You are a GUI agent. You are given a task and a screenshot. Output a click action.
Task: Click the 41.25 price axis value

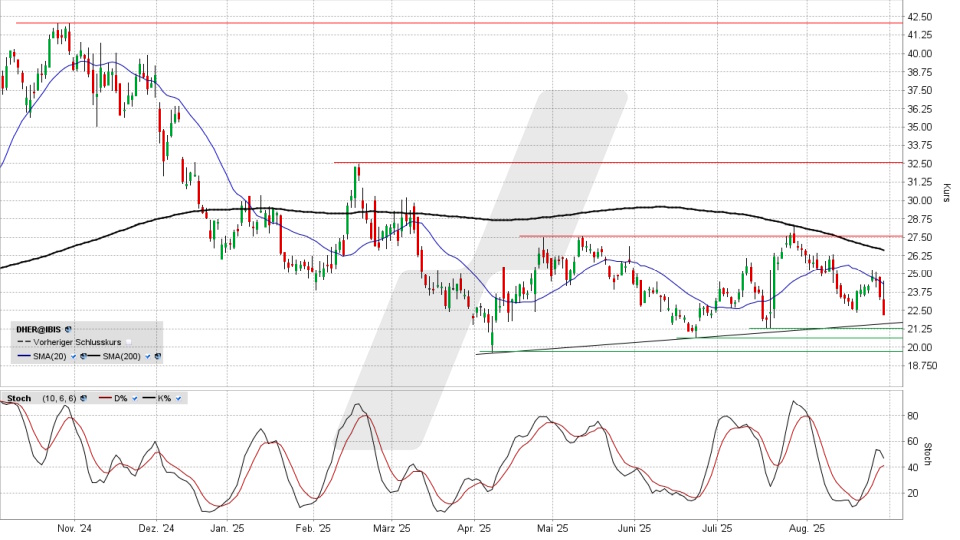[920, 35]
